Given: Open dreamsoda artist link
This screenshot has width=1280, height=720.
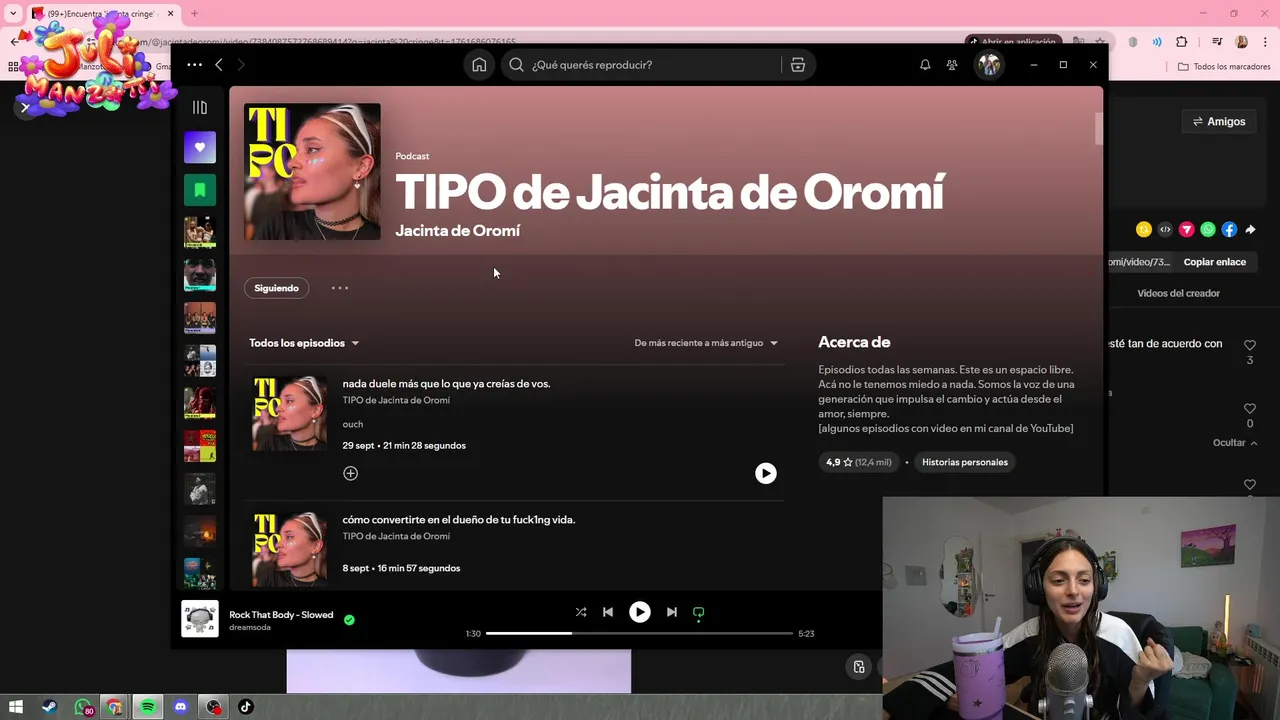Looking at the screenshot, I should click(250, 628).
